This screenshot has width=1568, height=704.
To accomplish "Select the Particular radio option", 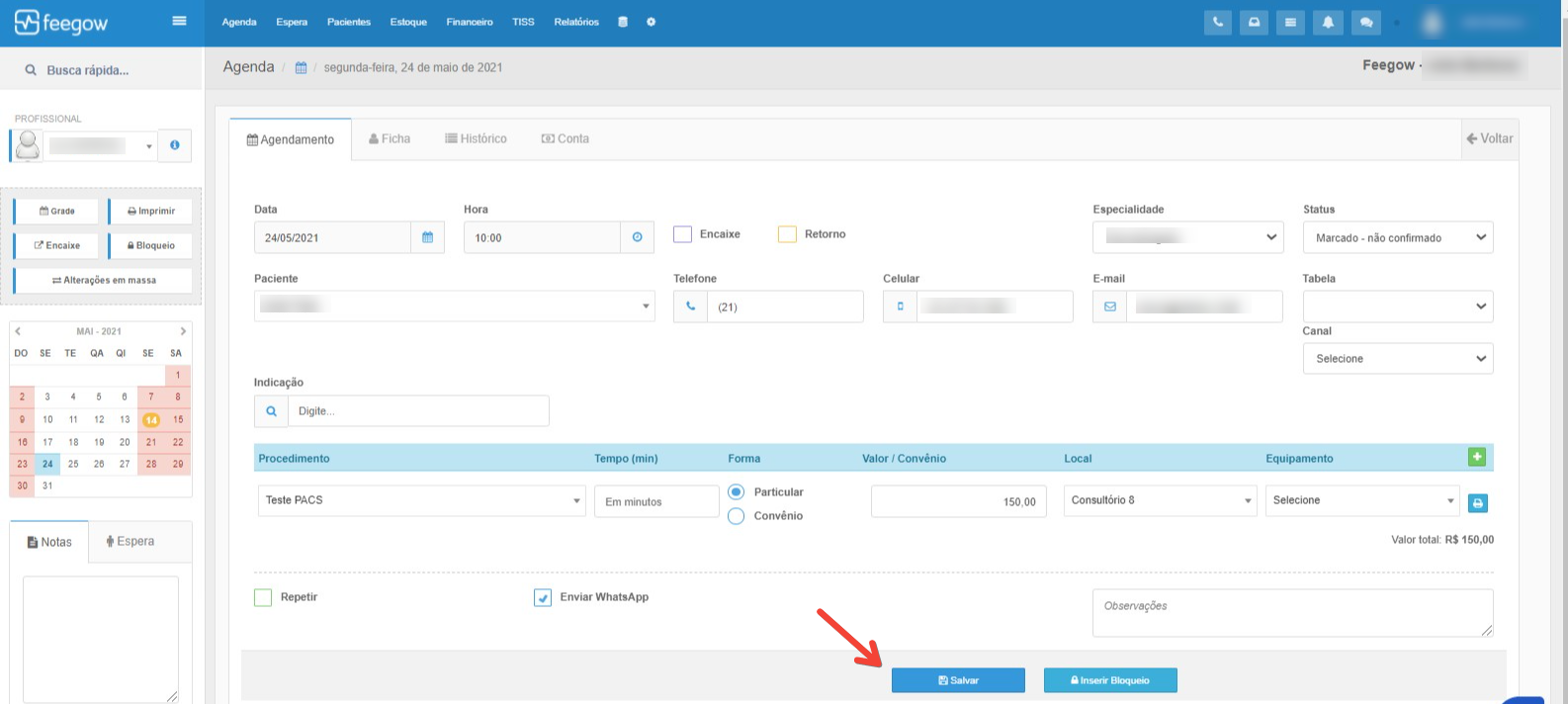I will click(x=736, y=492).
